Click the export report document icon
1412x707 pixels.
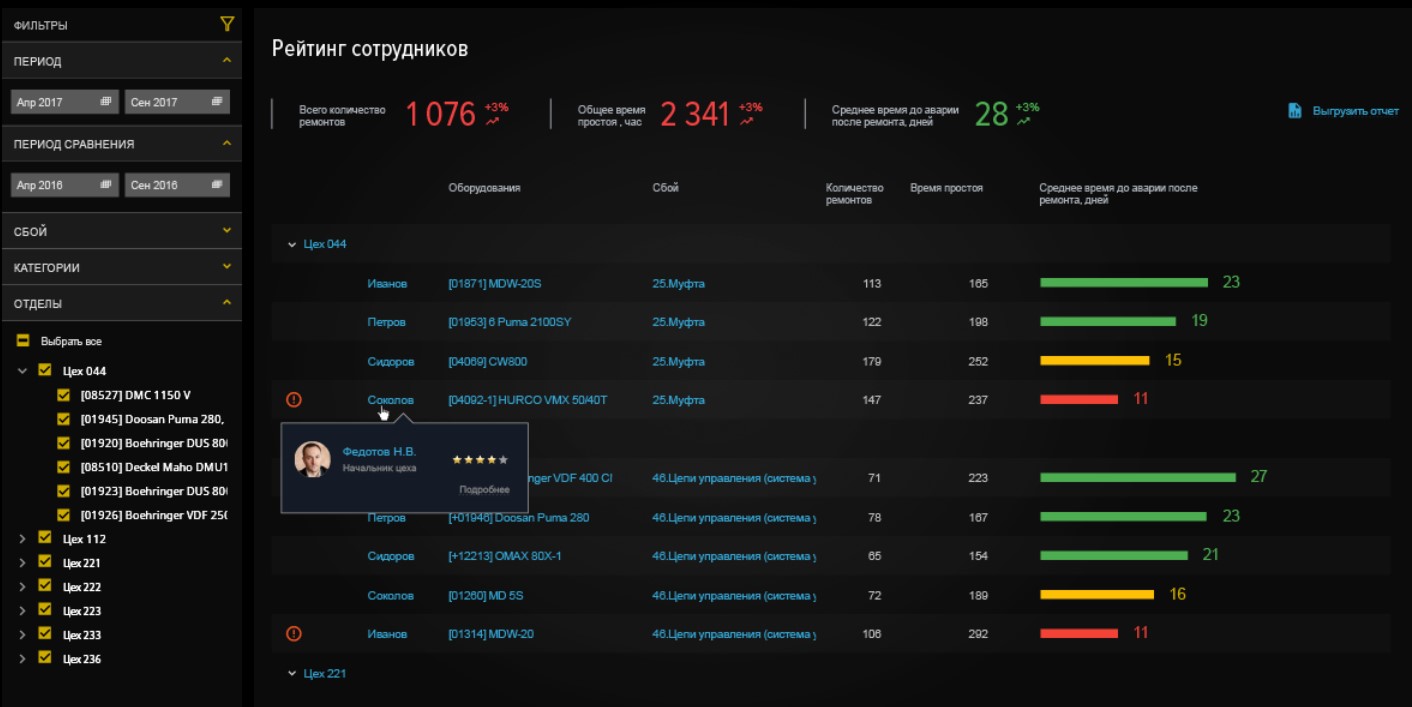1294,111
